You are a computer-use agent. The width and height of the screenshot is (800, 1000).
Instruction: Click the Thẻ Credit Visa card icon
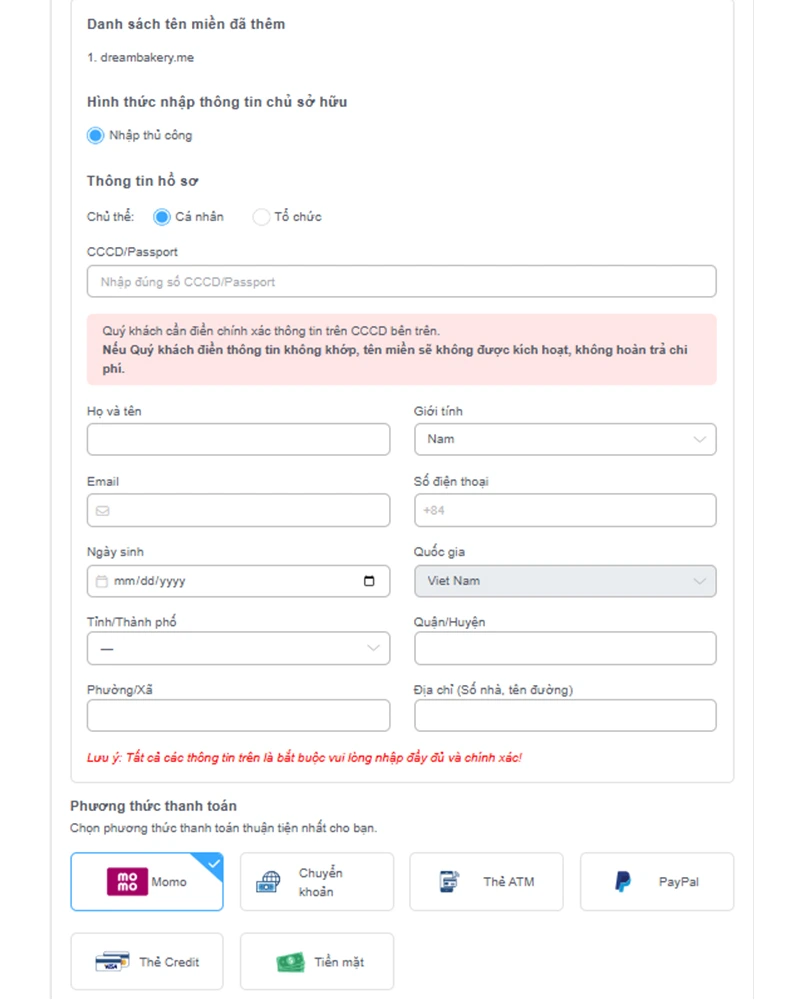[112, 962]
